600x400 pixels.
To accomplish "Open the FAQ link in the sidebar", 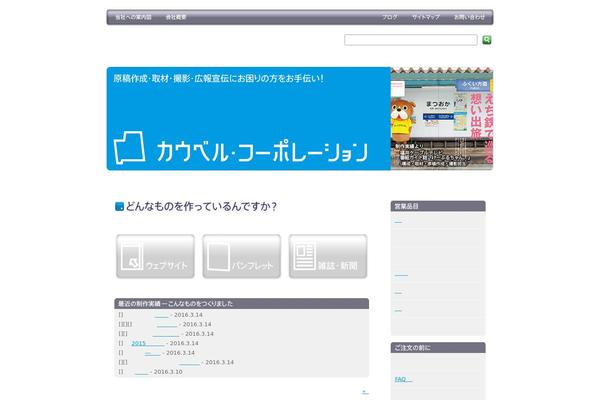I will click(403, 379).
